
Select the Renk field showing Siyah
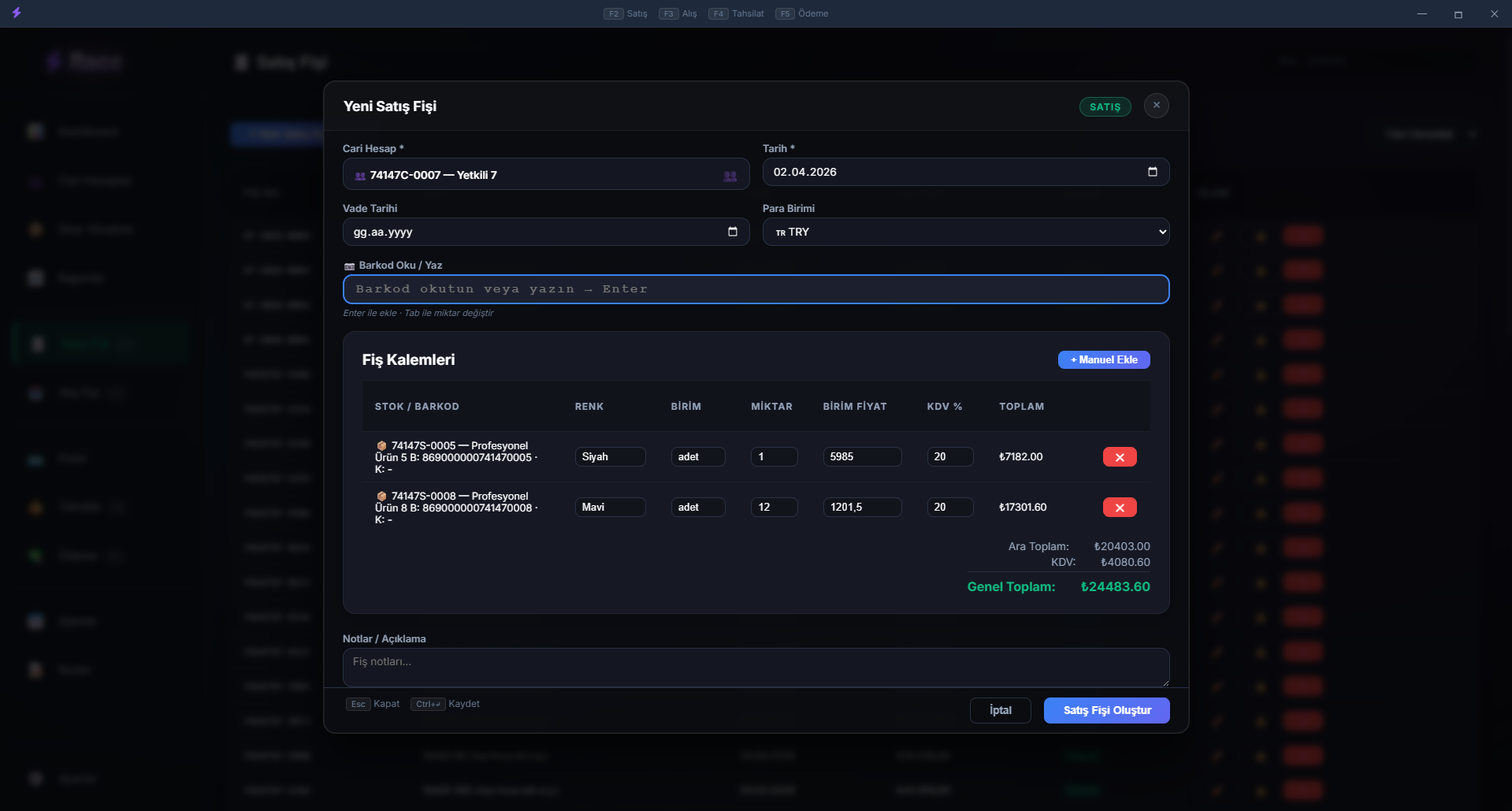coord(610,457)
